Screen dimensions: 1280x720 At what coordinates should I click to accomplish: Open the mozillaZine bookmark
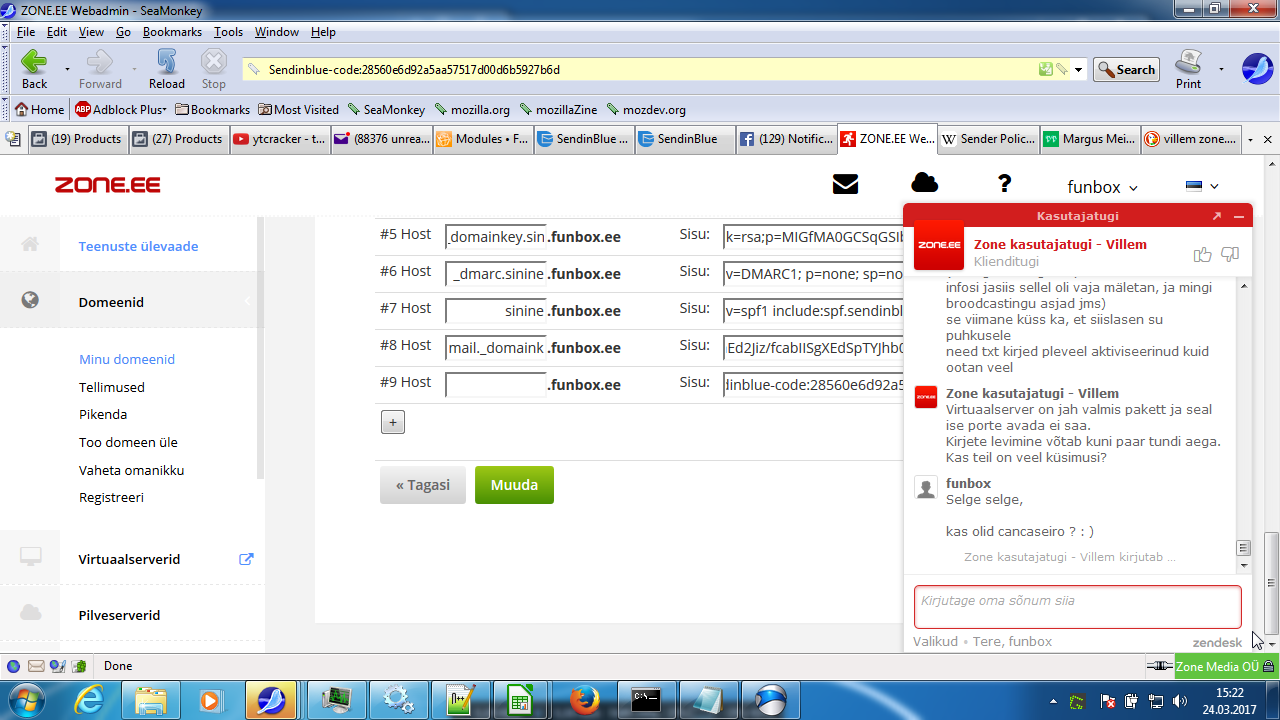pyautogui.click(x=557, y=110)
